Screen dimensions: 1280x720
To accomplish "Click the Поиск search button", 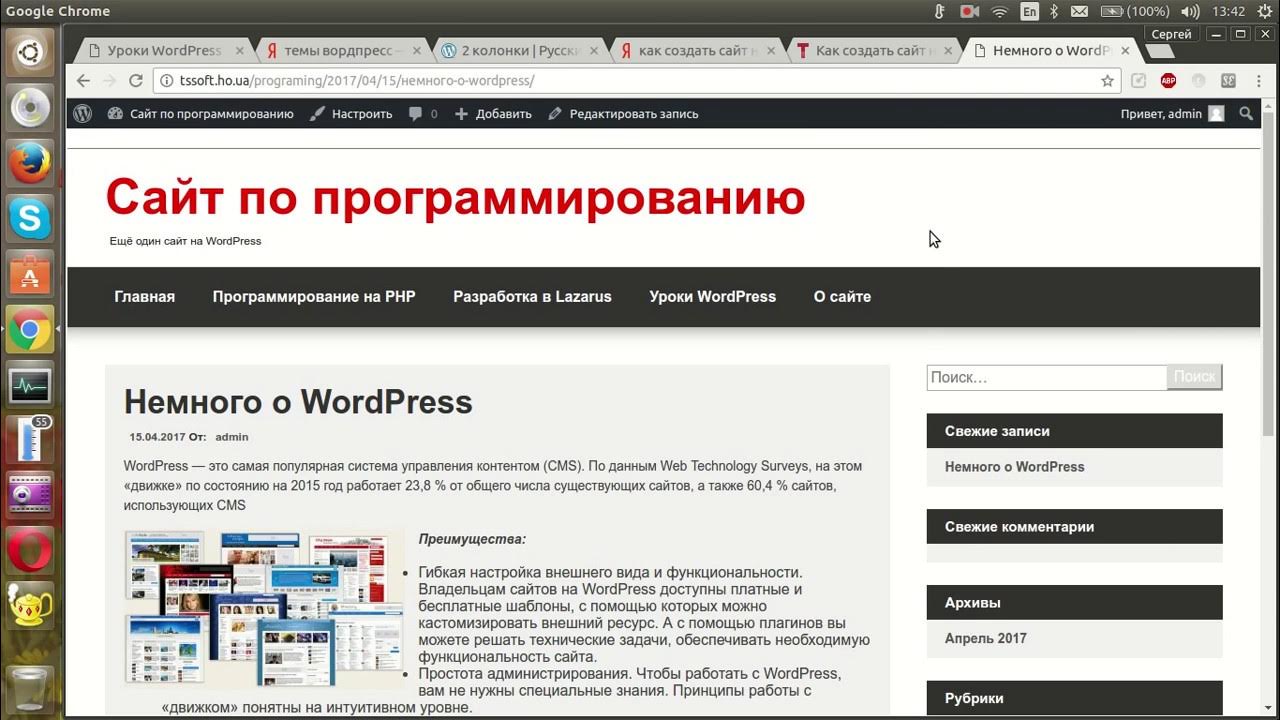I will (x=1194, y=377).
